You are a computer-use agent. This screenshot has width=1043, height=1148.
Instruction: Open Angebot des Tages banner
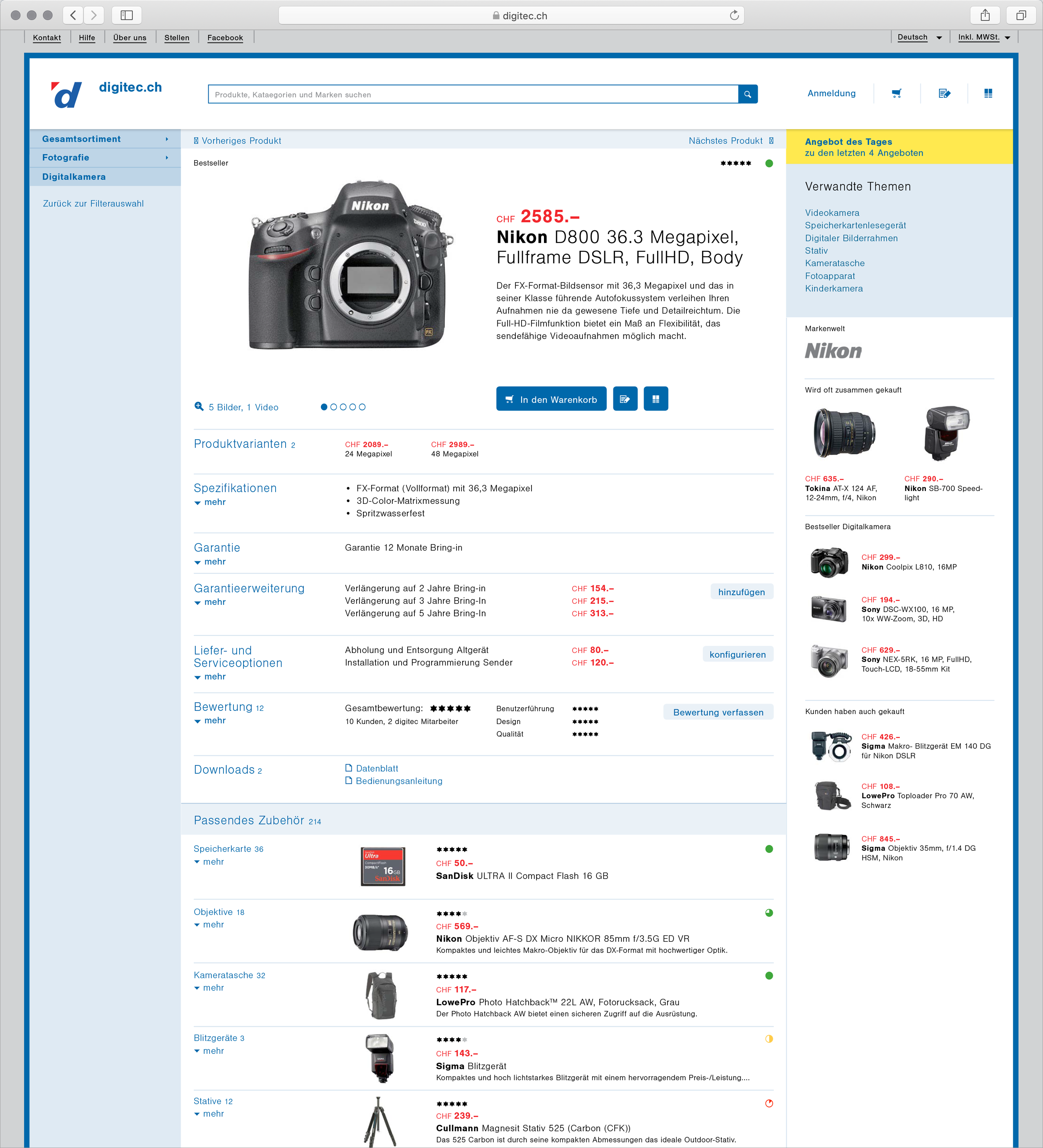point(899,147)
